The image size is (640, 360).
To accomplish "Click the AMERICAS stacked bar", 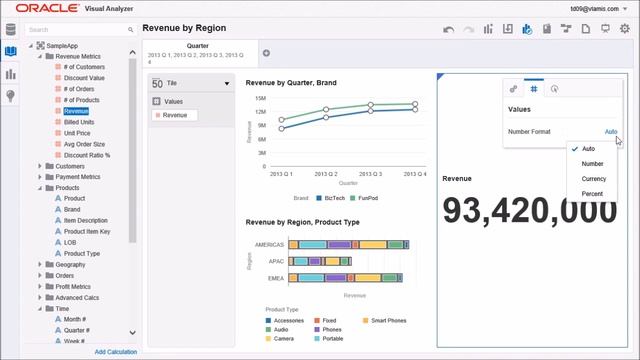I will (349, 244).
